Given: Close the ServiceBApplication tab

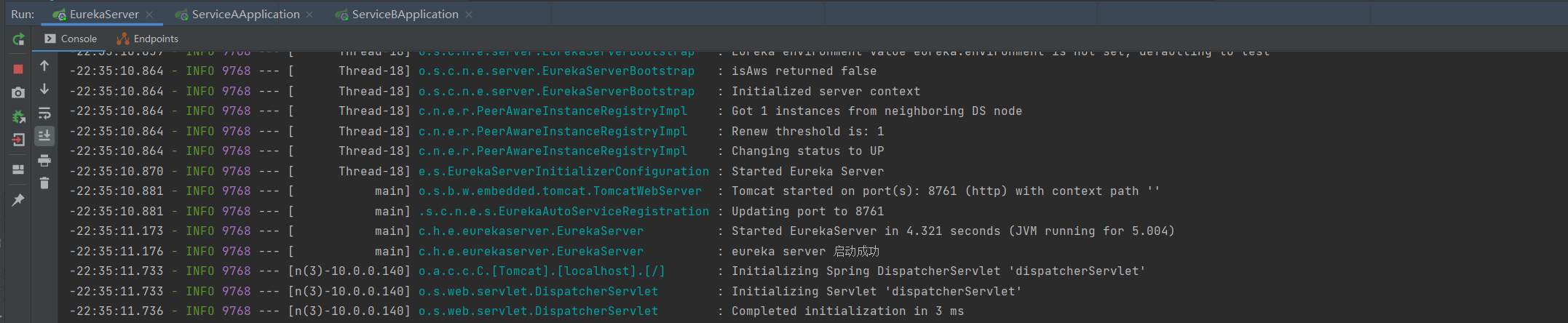Looking at the screenshot, I should (469, 15).
